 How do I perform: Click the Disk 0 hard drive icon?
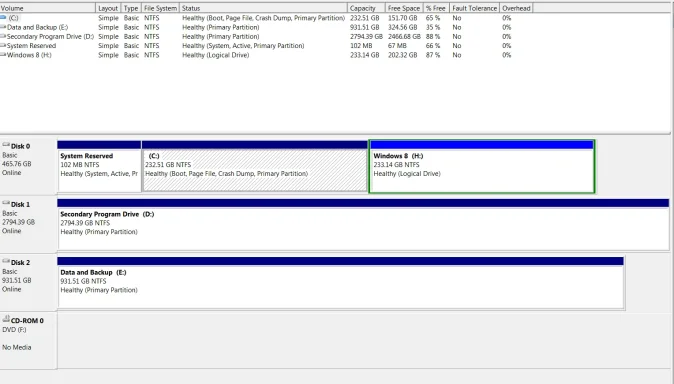click(6, 145)
